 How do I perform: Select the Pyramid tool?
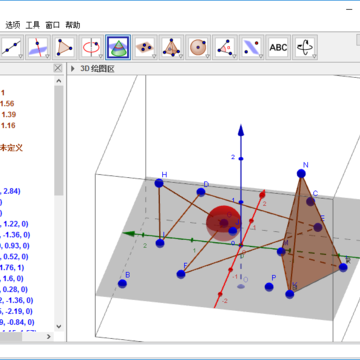[x=171, y=47]
